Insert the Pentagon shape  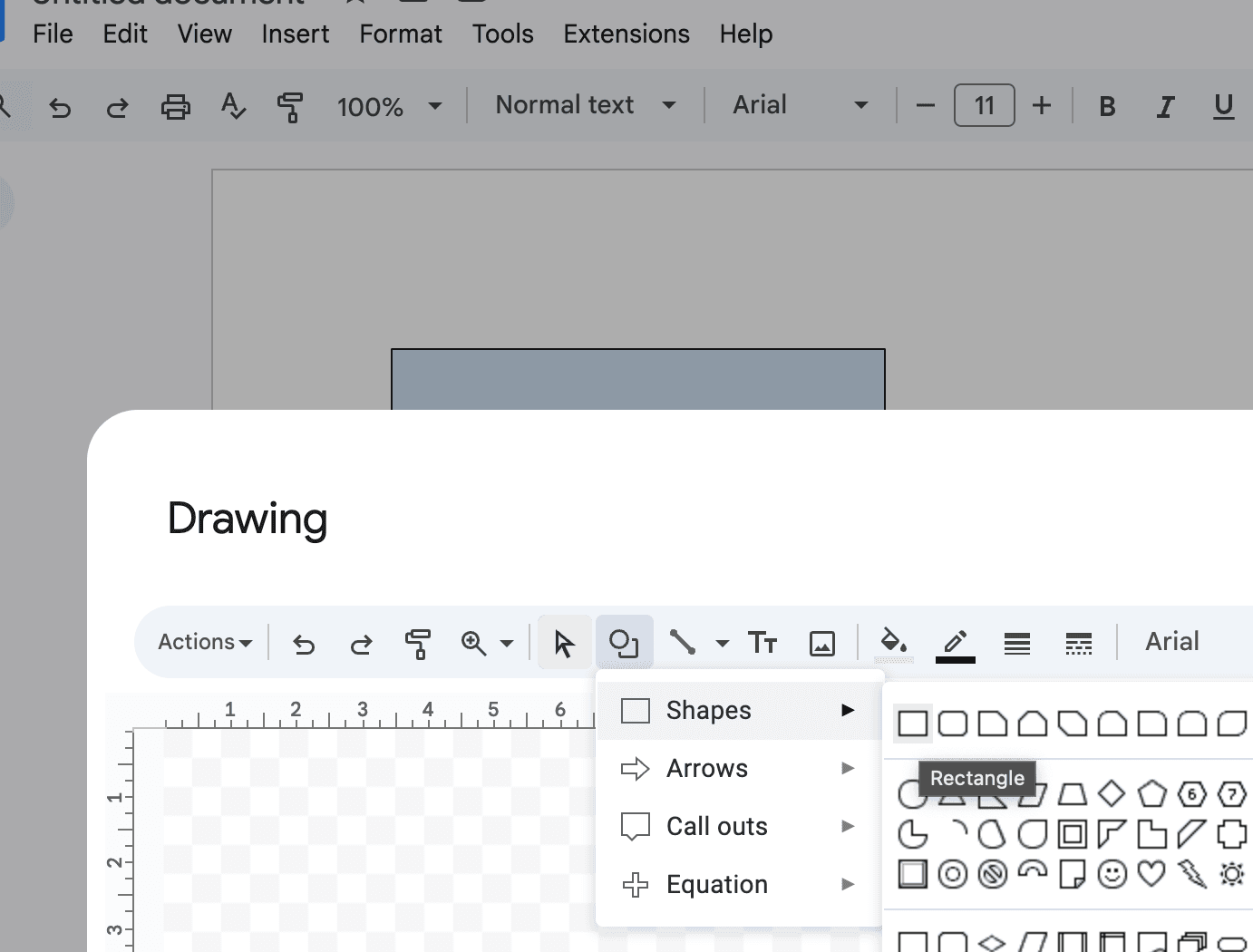click(x=1151, y=794)
